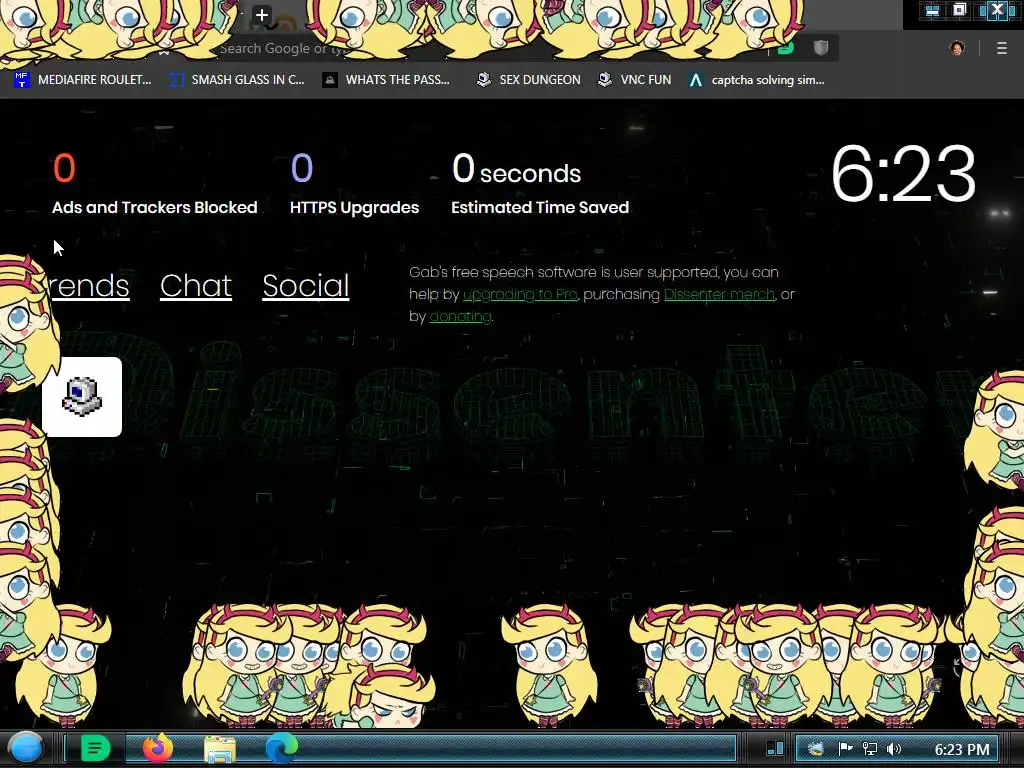Click the VNC FUN computer favicon
The image size is (1024, 768).
[605, 80]
